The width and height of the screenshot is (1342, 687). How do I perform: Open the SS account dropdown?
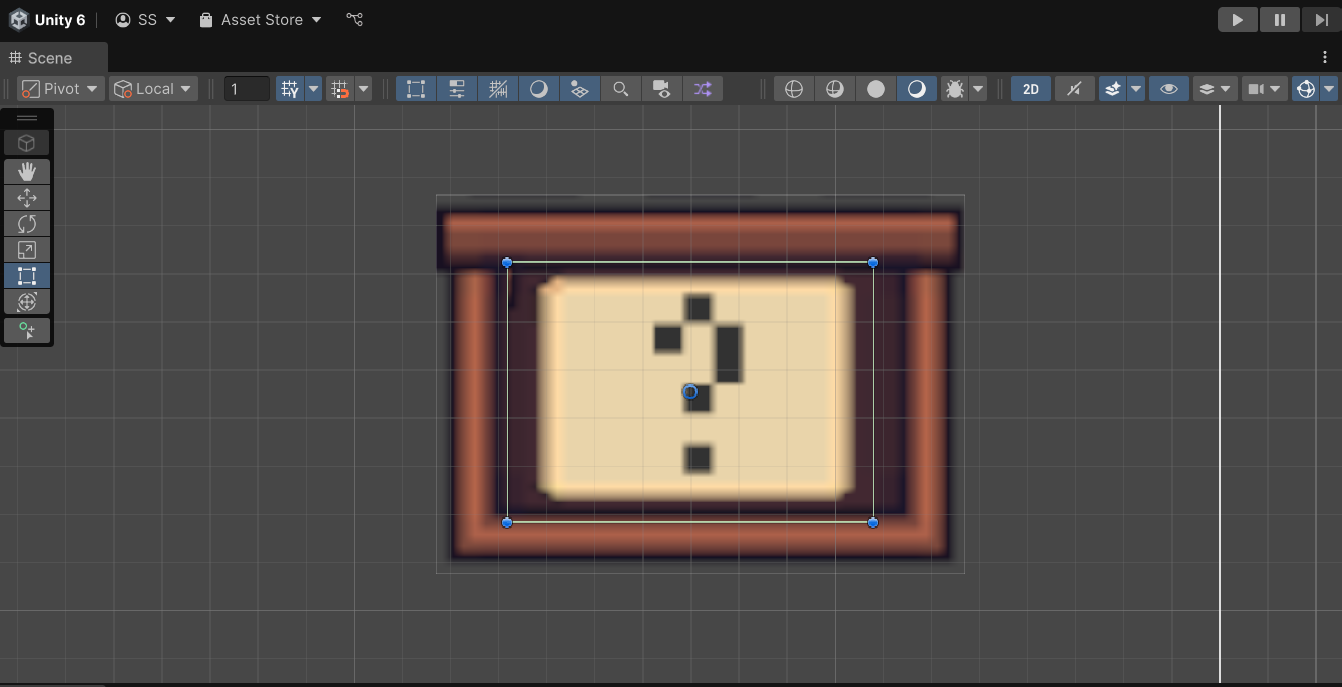click(146, 19)
